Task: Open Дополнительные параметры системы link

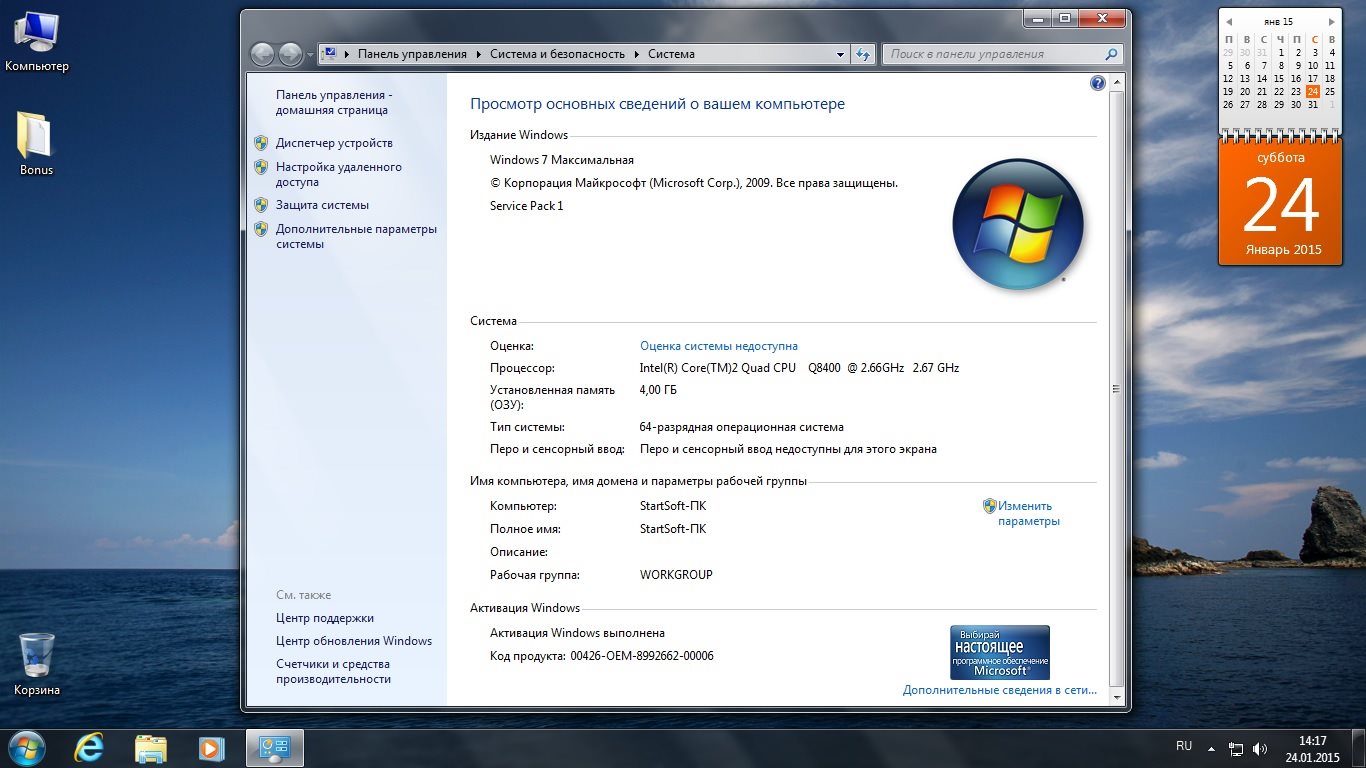Action: click(x=356, y=236)
